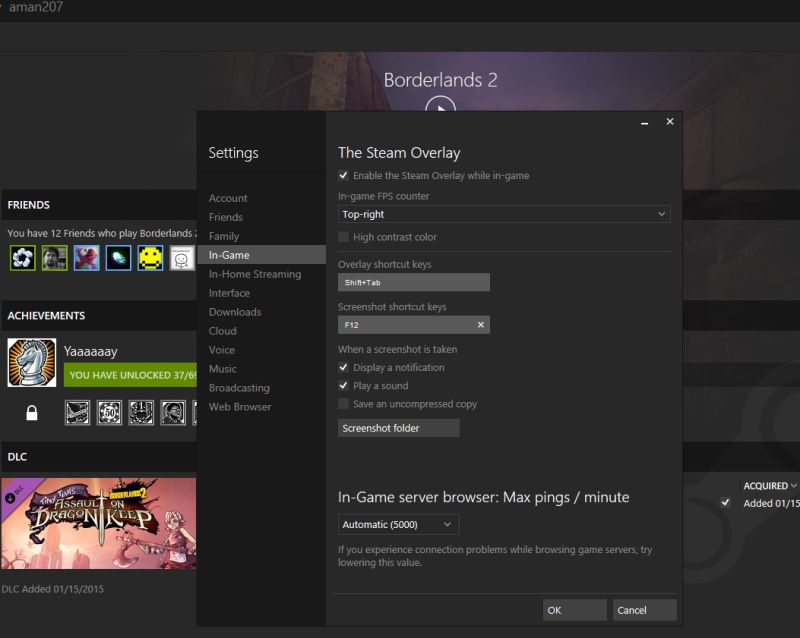
Task: Open the 'Automatic (5000)' max pings dropdown
Action: click(x=398, y=524)
